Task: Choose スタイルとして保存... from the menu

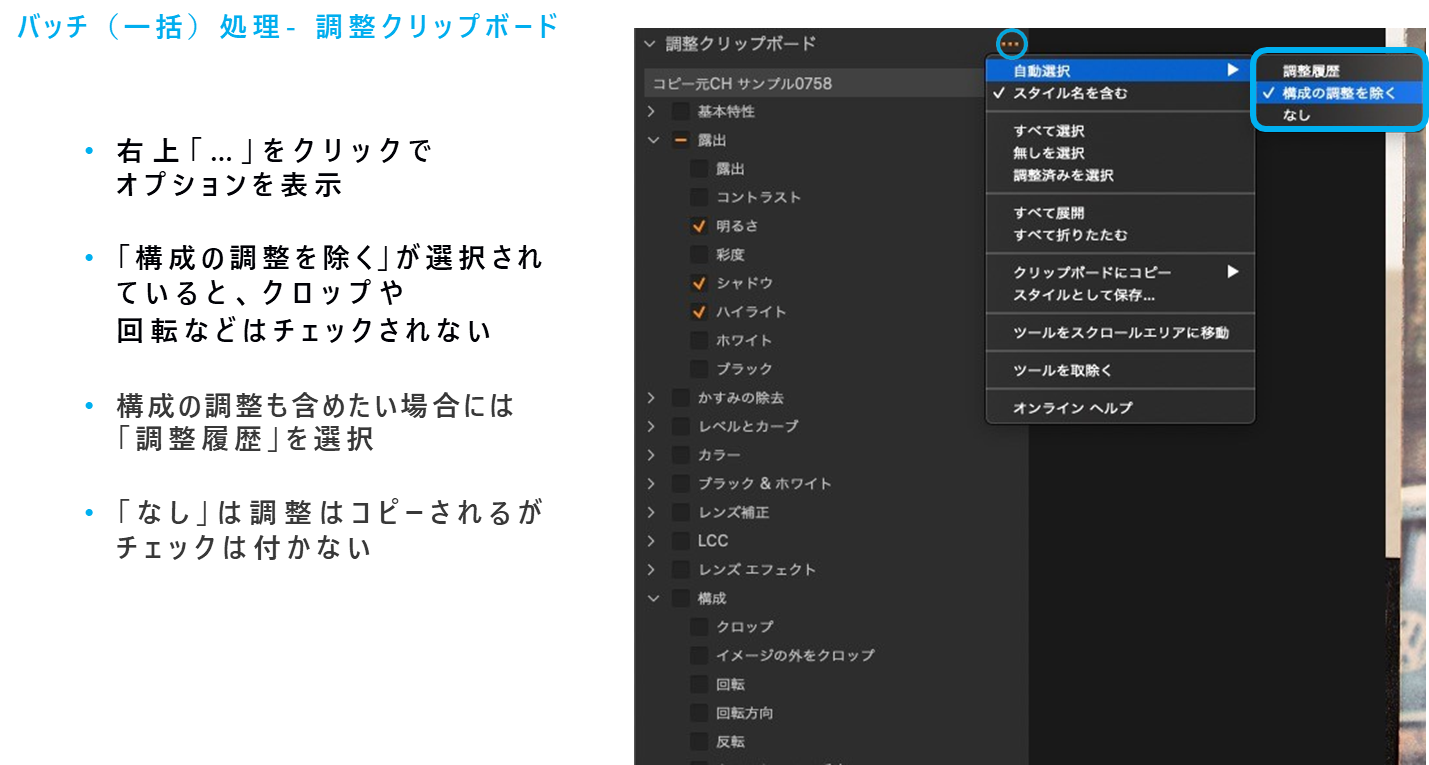Action: click(x=1119, y=295)
